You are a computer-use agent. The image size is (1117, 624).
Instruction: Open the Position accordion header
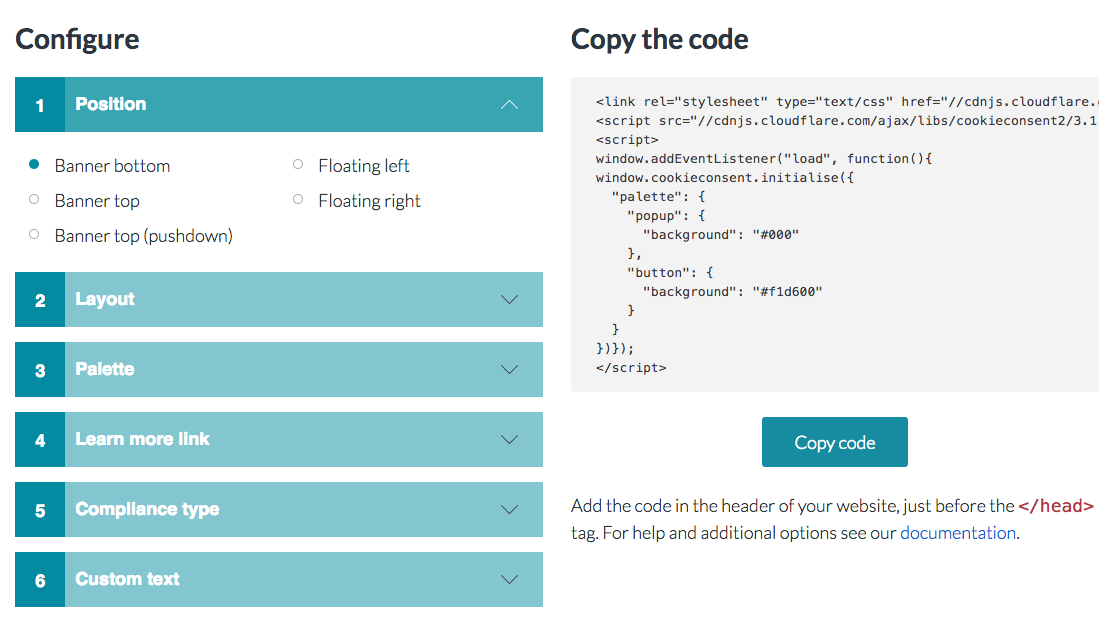tap(279, 105)
